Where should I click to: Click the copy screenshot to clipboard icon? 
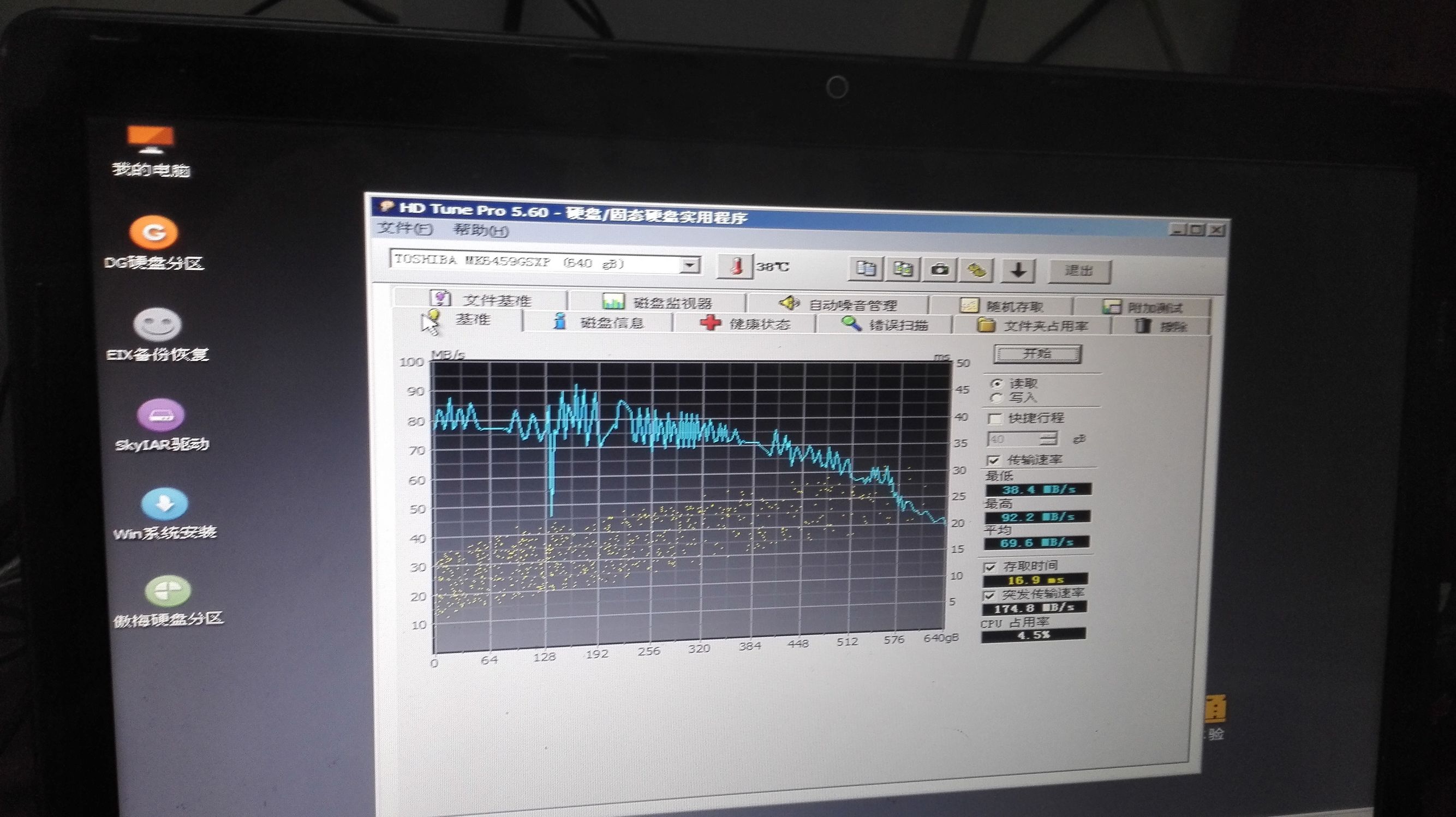point(903,269)
